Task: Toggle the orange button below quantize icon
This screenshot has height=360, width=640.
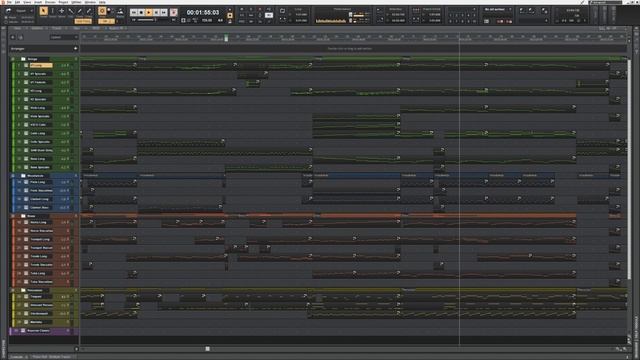Action: tap(106, 21)
